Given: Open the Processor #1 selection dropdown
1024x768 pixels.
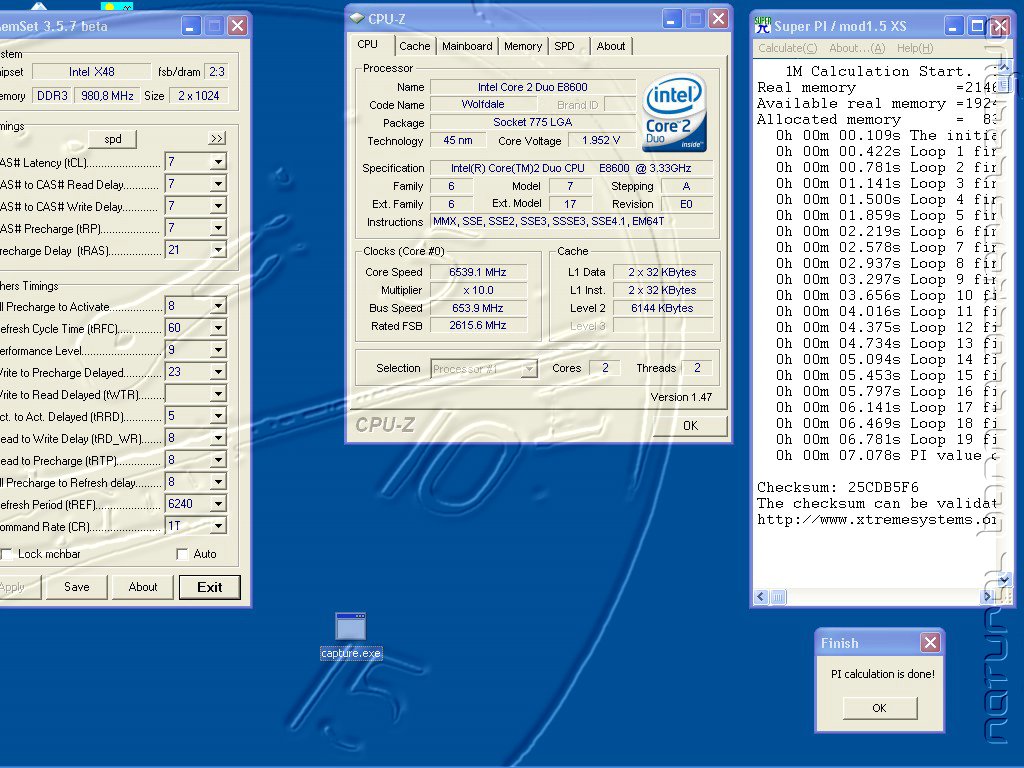Looking at the screenshot, I should click(x=529, y=369).
